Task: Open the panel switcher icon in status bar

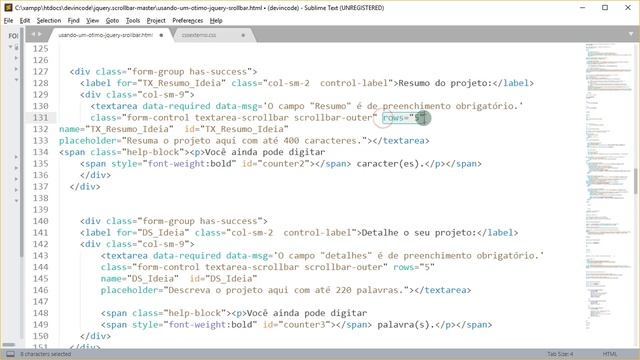Action: pos(11,354)
